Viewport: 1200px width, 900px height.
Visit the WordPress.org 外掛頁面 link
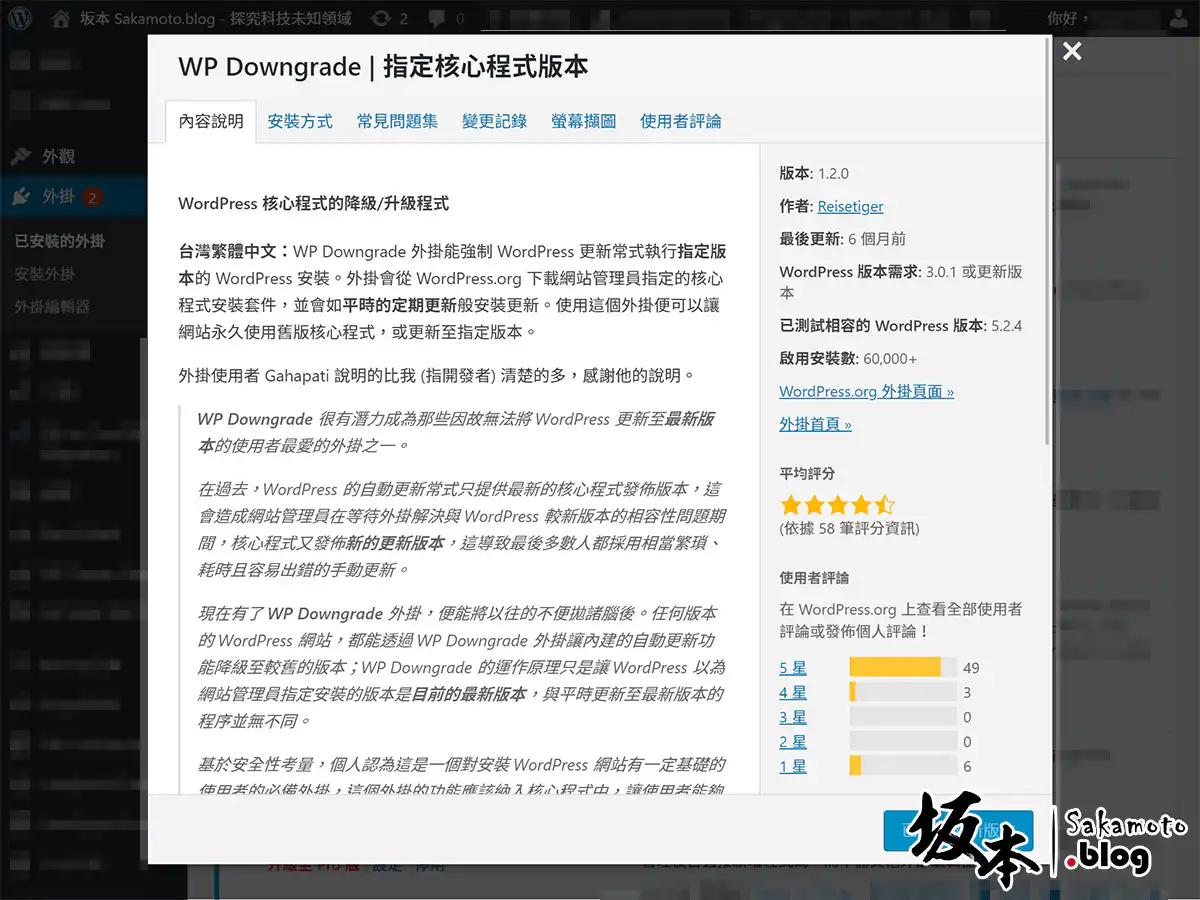point(866,392)
